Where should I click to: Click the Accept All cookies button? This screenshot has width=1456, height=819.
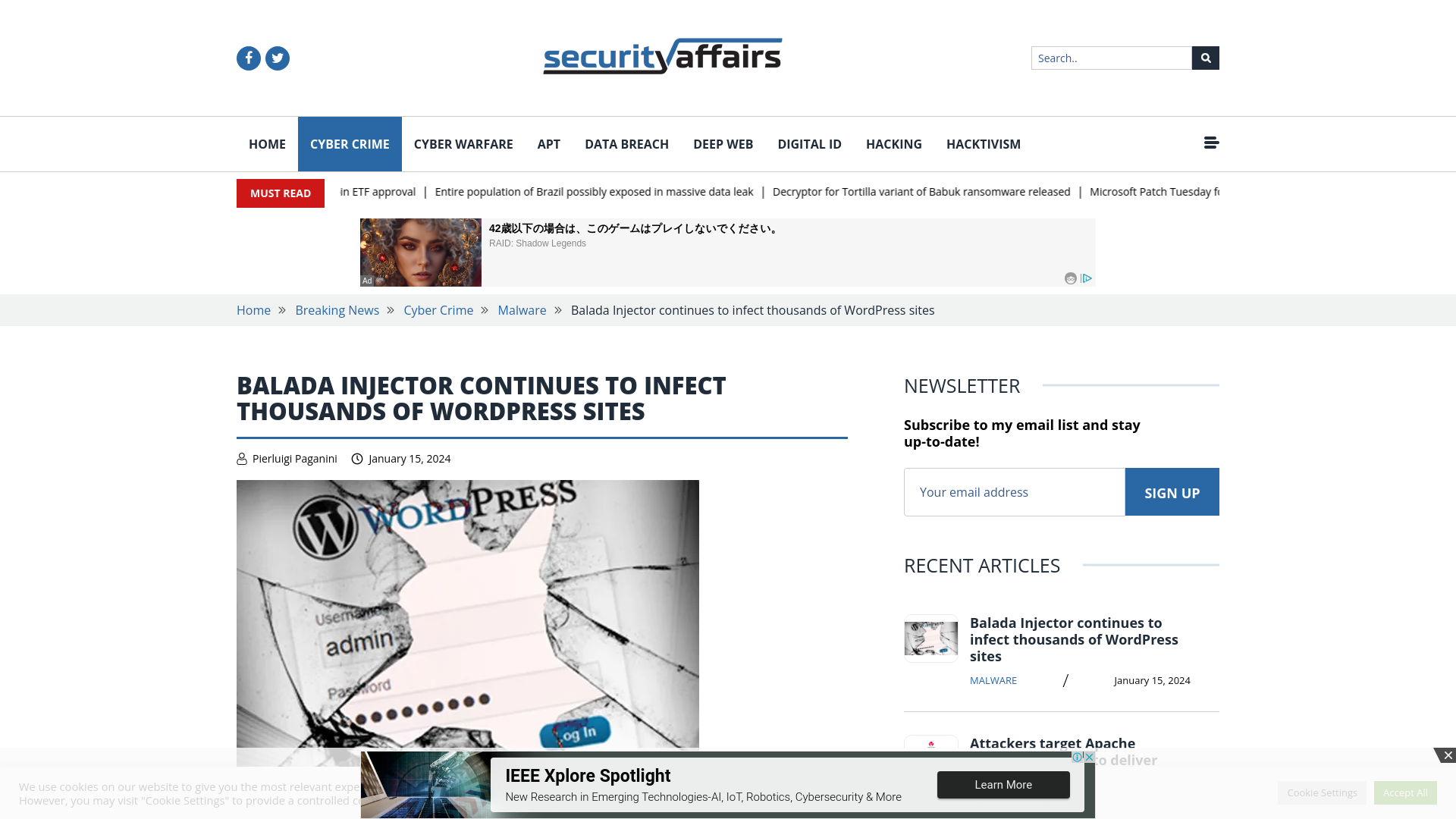tap(1405, 792)
